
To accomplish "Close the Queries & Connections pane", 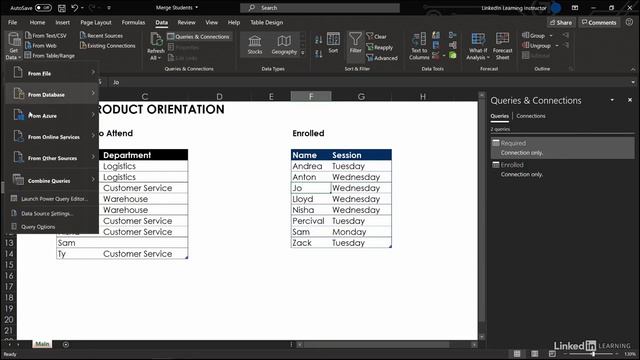I will (630, 100).
